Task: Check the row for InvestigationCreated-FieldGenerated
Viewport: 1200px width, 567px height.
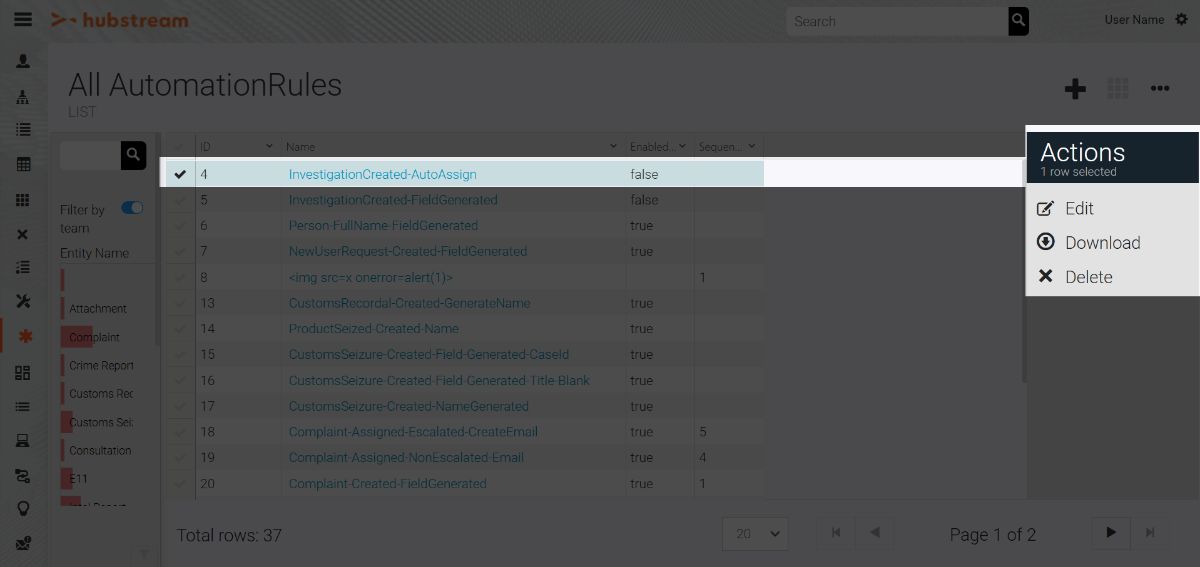Action: pos(180,200)
